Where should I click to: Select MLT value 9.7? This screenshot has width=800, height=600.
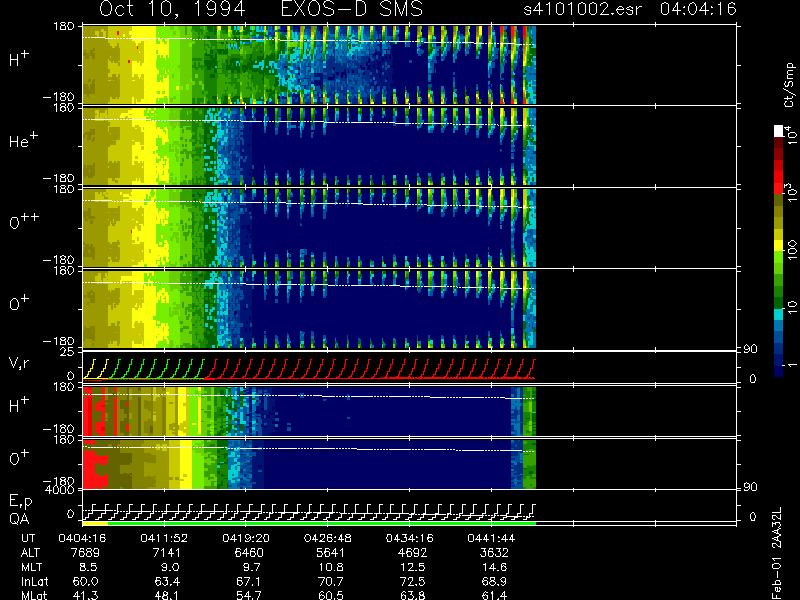252,567
